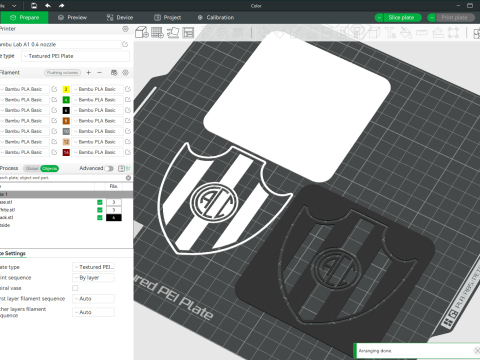
Task: Click the AMS filament sync icon
Action: (x=114, y=72)
